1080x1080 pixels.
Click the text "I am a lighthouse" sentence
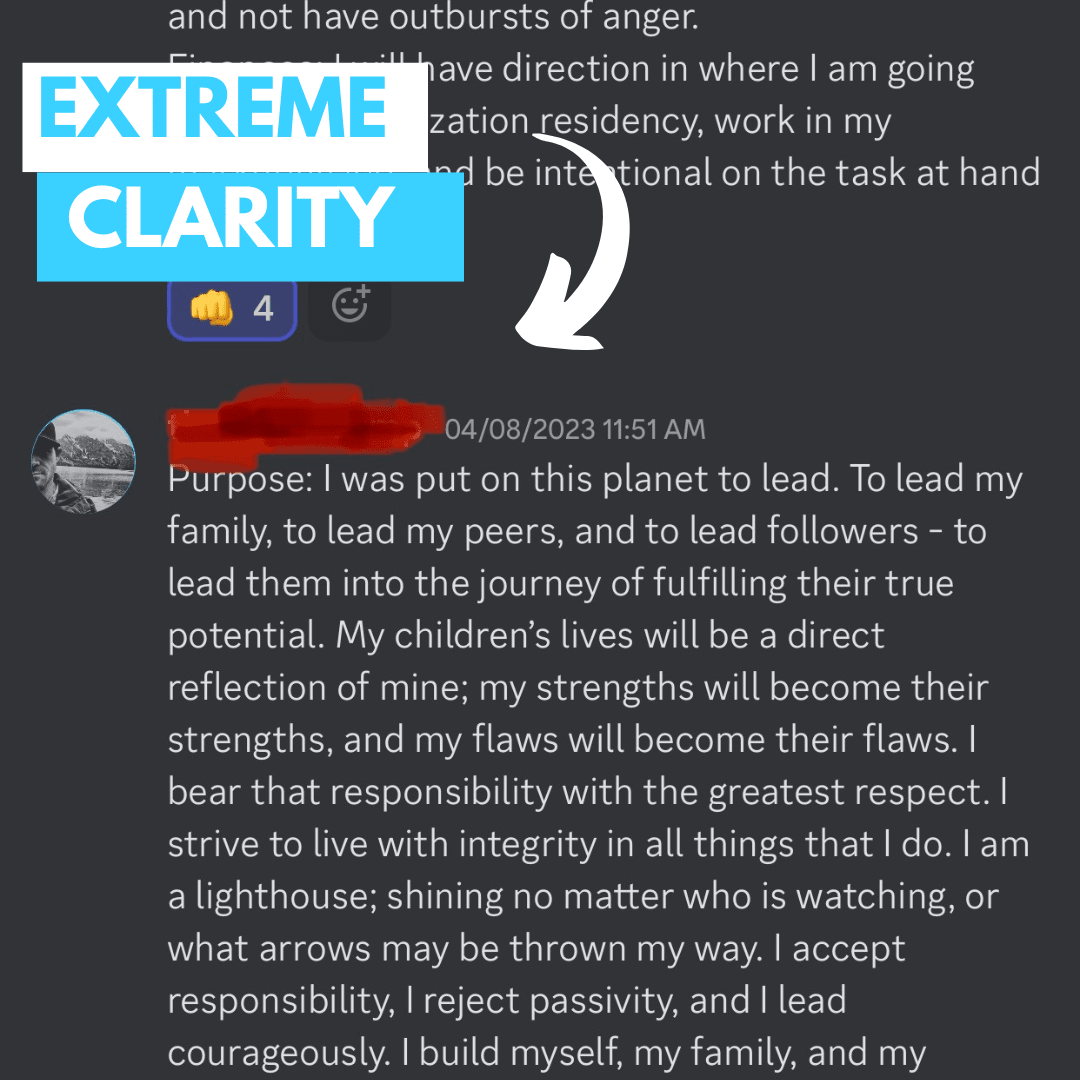pos(599,870)
